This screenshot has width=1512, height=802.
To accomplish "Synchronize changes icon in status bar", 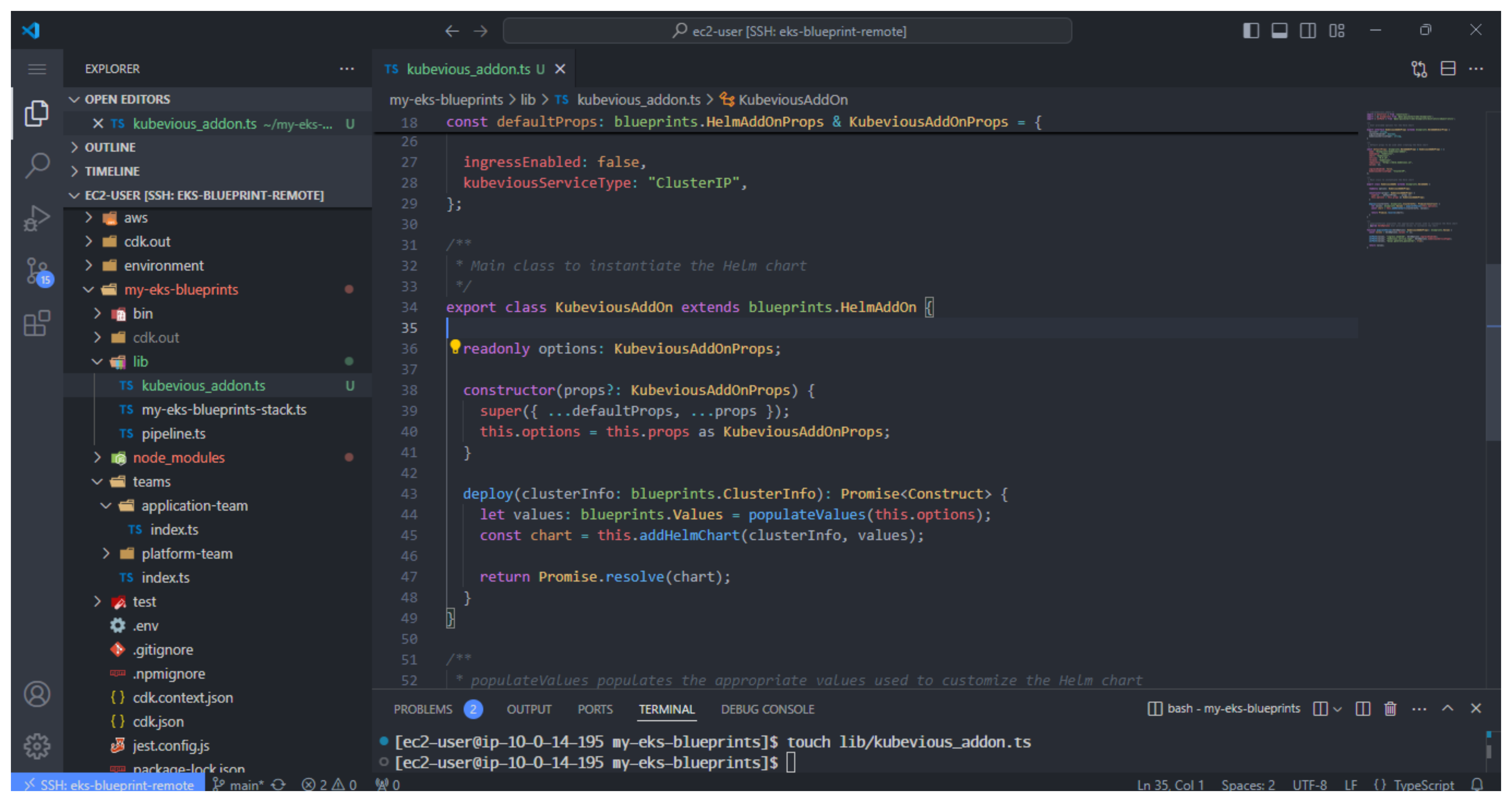I will pyautogui.click(x=279, y=785).
